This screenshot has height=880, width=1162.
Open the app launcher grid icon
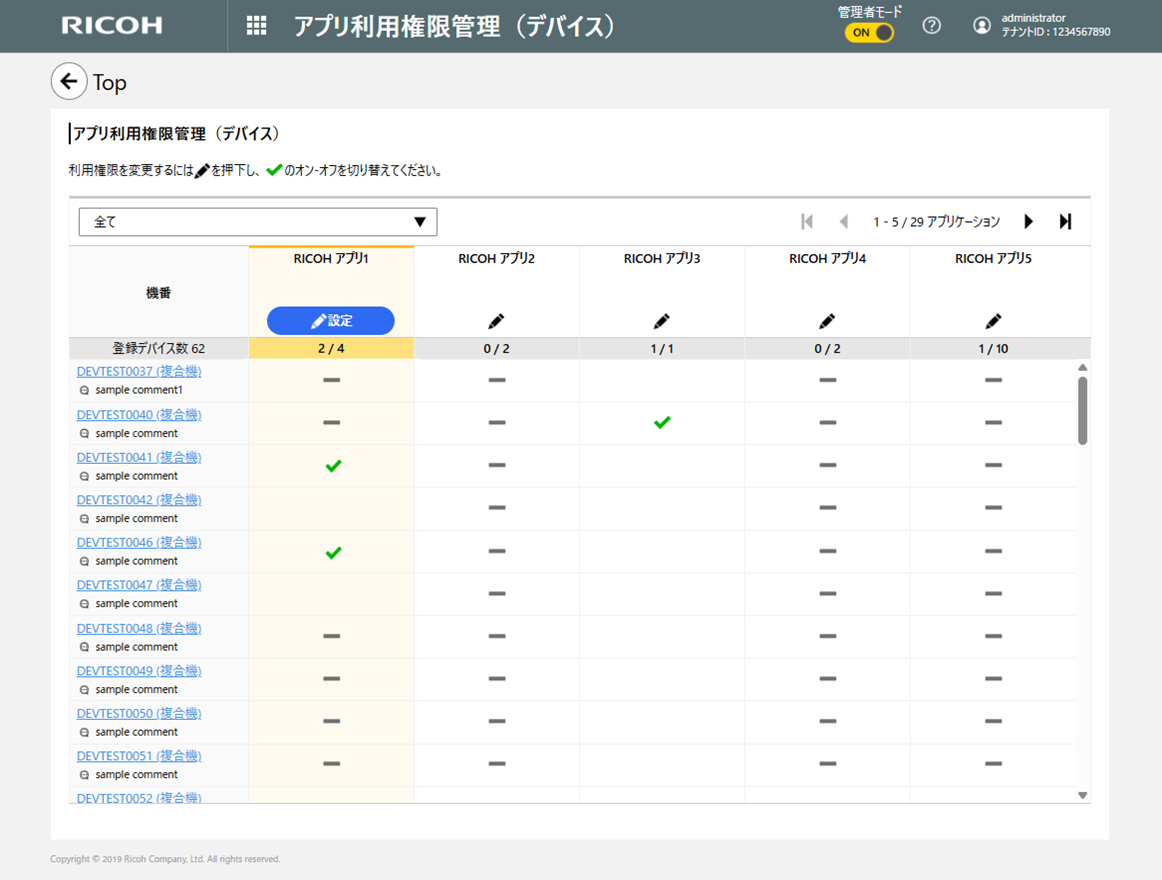coord(256,26)
